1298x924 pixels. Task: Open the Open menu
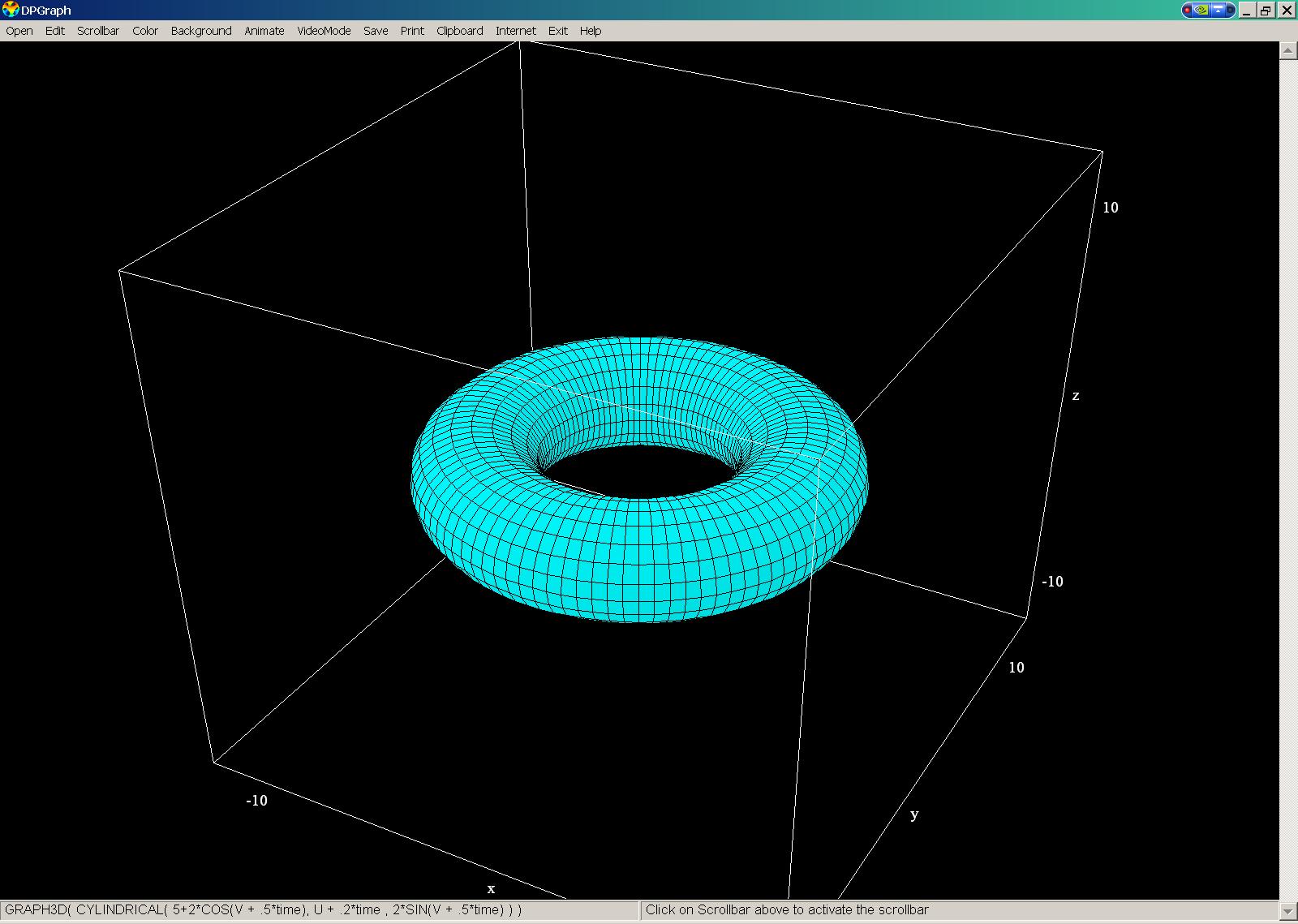pyautogui.click(x=19, y=31)
